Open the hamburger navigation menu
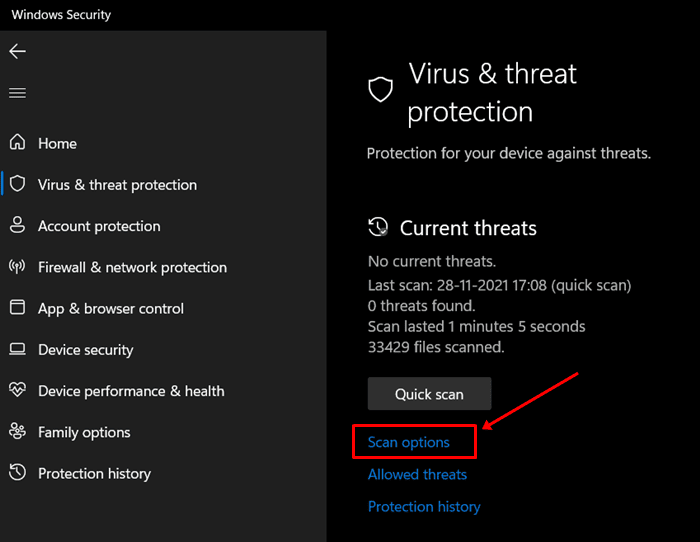The image size is (700, 542). (x=17, y=93)
